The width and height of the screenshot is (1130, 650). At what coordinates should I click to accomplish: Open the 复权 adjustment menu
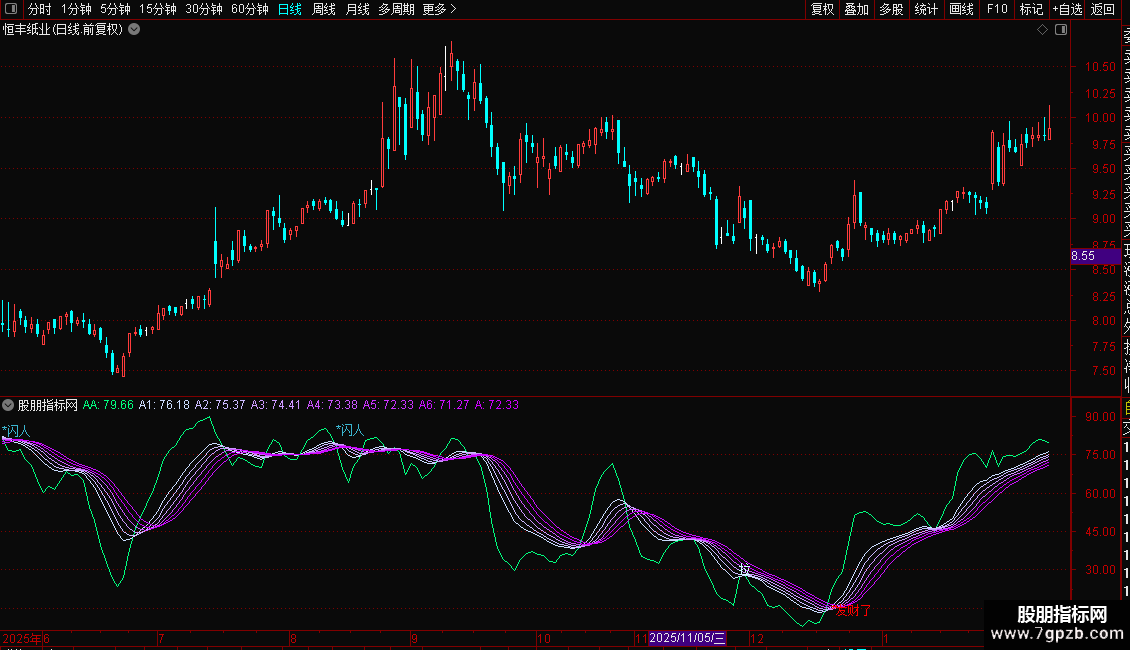click(822, 9)
